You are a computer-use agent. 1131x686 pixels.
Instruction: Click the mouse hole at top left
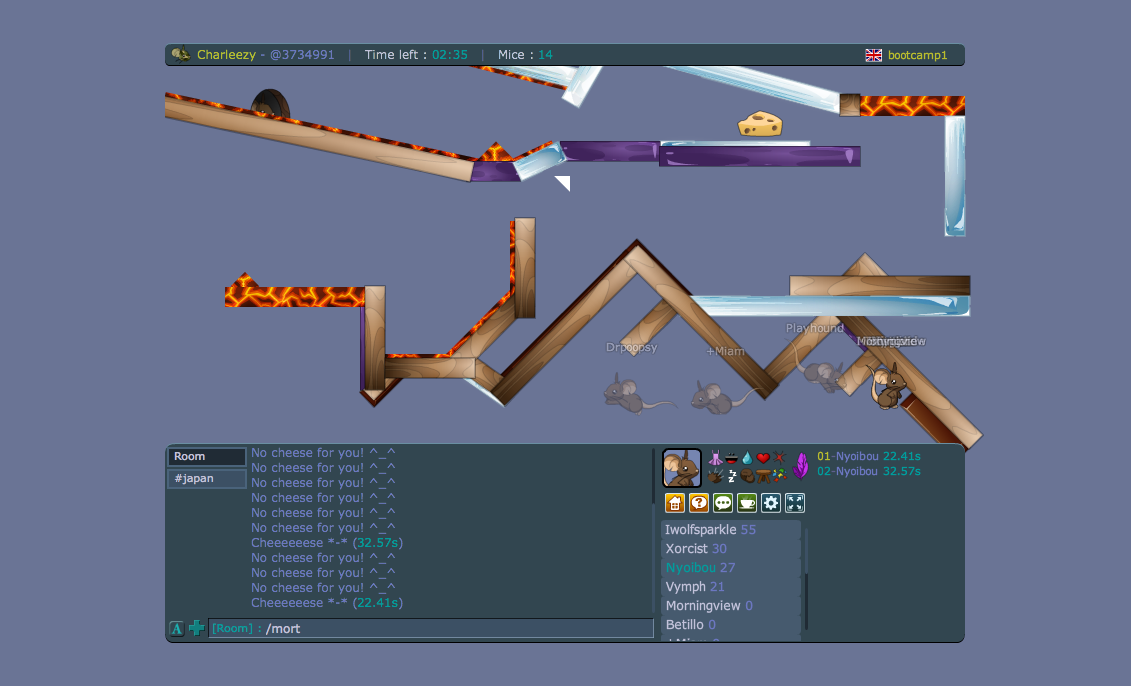click(270, 105)
